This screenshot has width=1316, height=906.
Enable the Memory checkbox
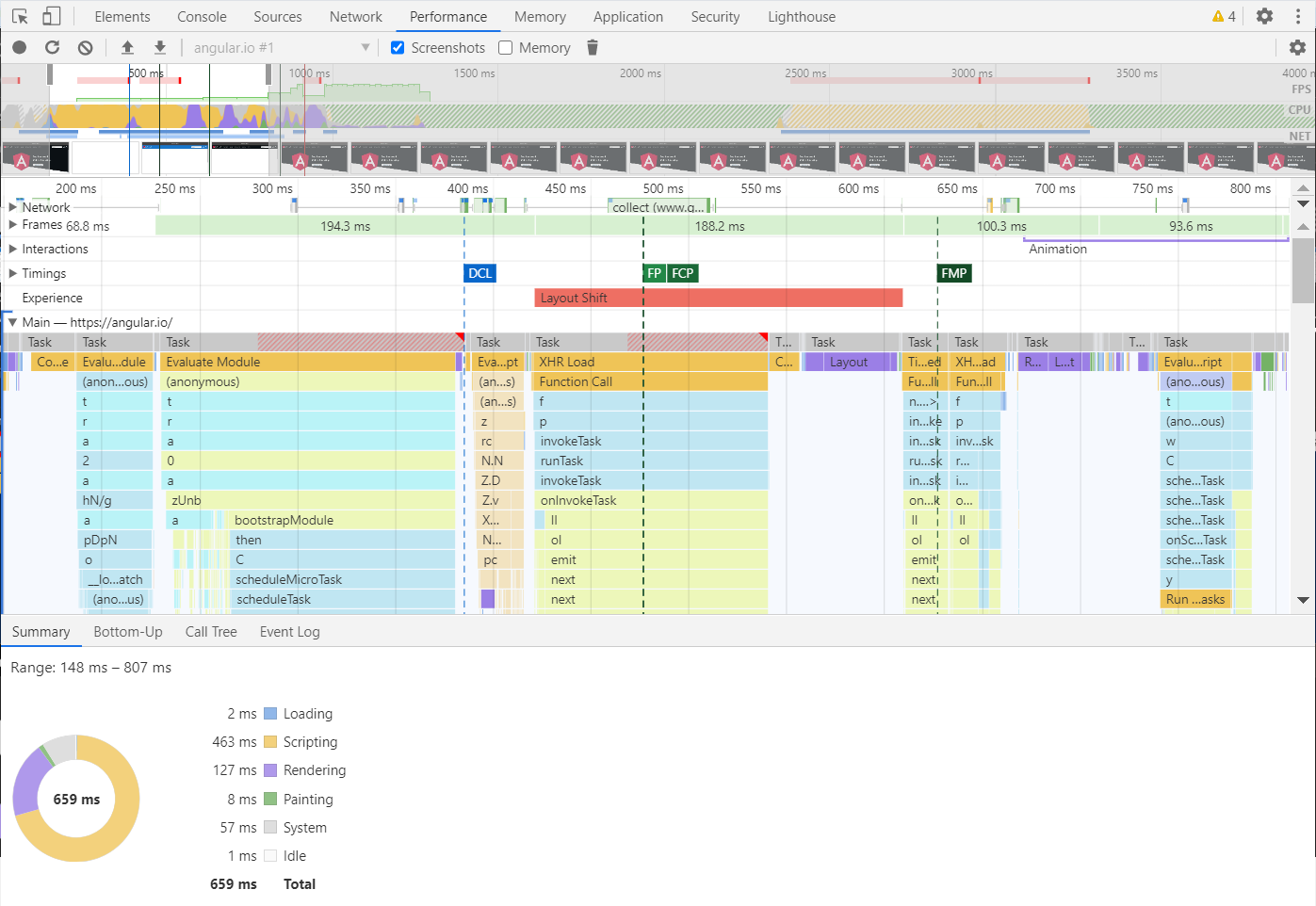tap(505, 47)
